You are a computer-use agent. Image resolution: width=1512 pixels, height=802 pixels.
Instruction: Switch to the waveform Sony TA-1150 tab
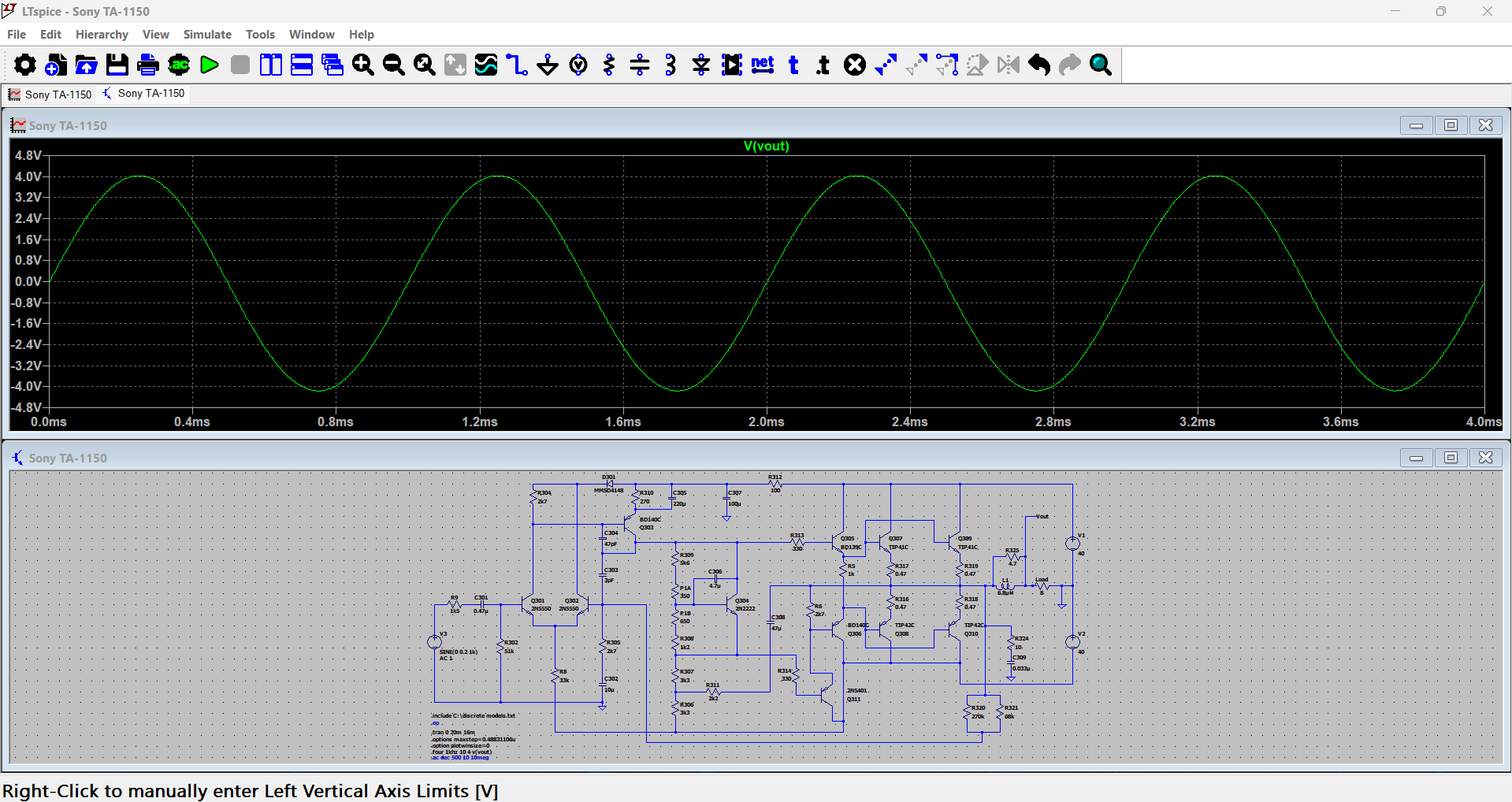click(x=50, y=95)
